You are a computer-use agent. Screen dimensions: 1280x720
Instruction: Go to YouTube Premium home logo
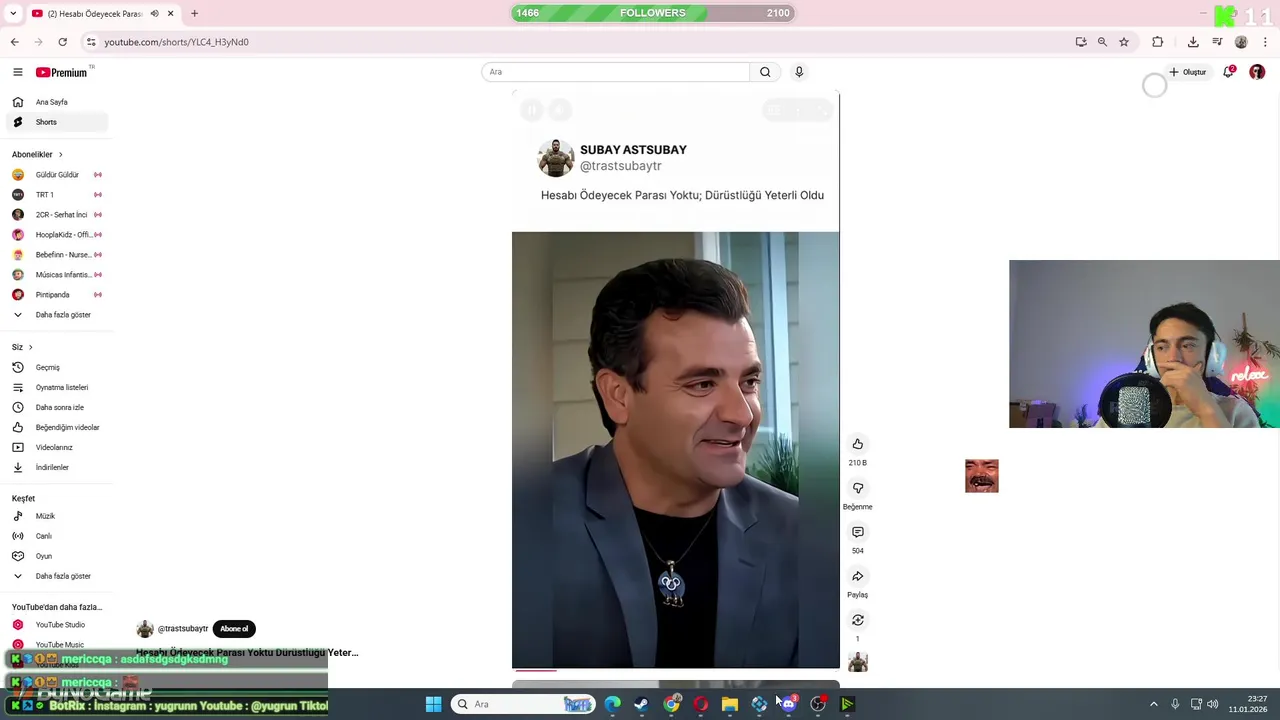click(x=64, y=72)
